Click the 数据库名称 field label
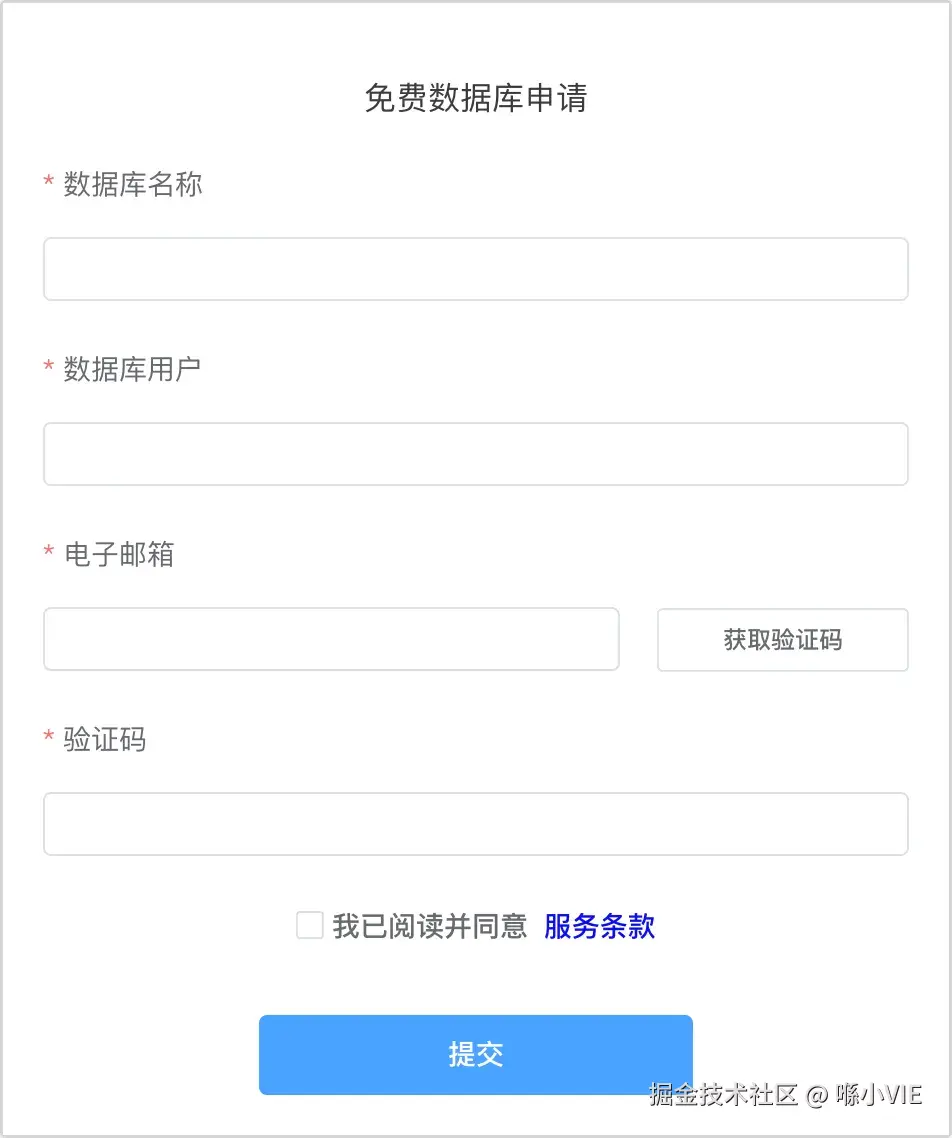952x1138 pixels. point(133,184)
